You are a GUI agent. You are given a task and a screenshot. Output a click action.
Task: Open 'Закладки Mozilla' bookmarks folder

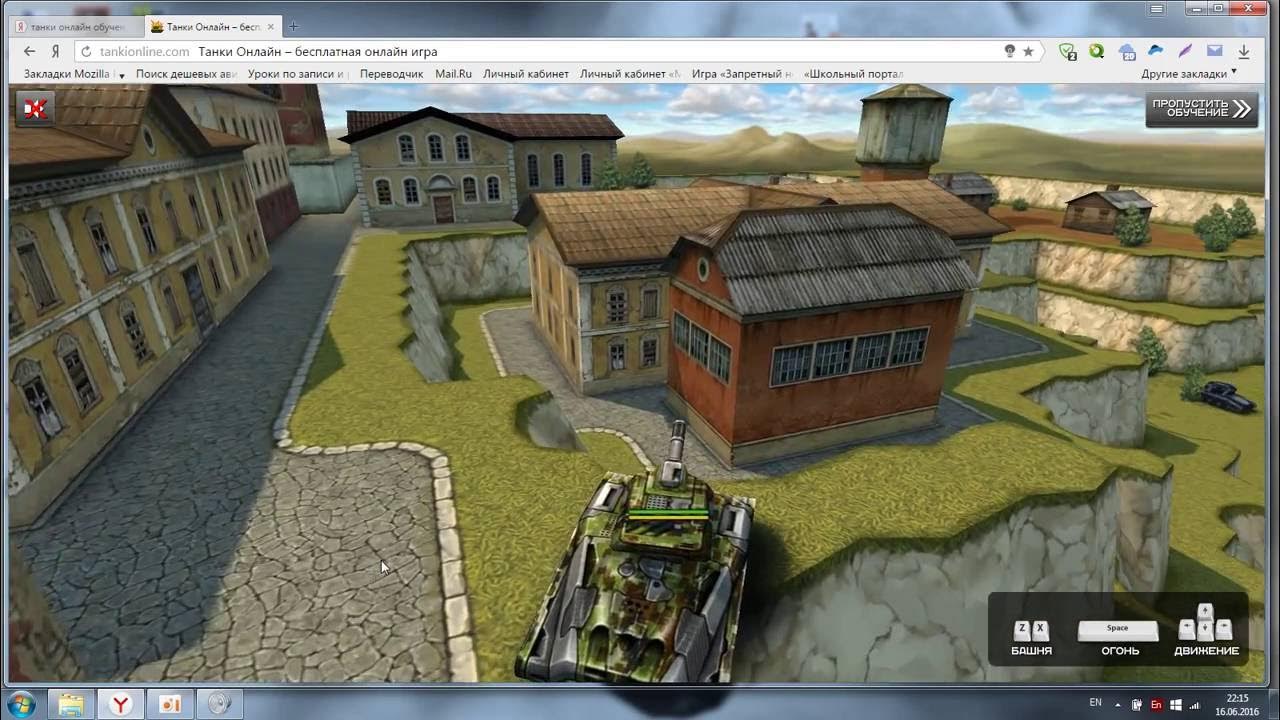[74, 74]
